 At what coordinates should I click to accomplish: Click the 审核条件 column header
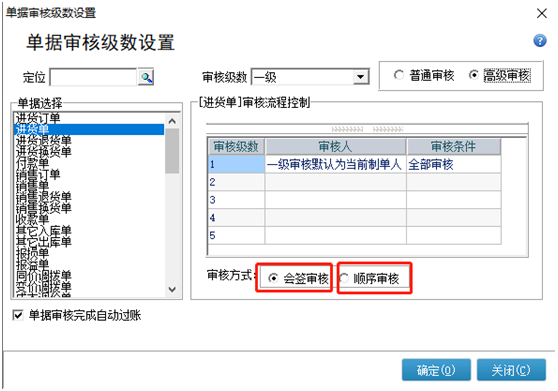[454, 146]
